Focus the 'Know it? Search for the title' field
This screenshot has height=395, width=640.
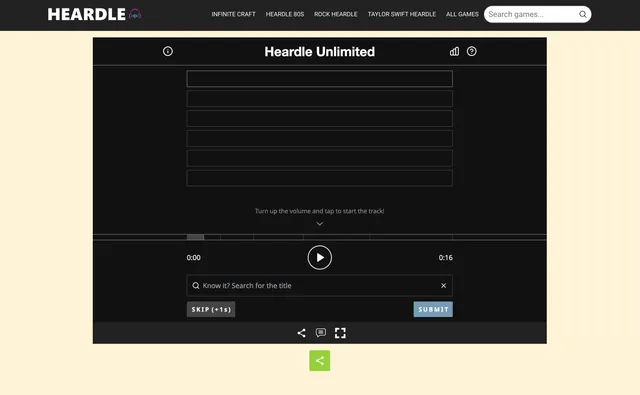(x=320, y=286)
